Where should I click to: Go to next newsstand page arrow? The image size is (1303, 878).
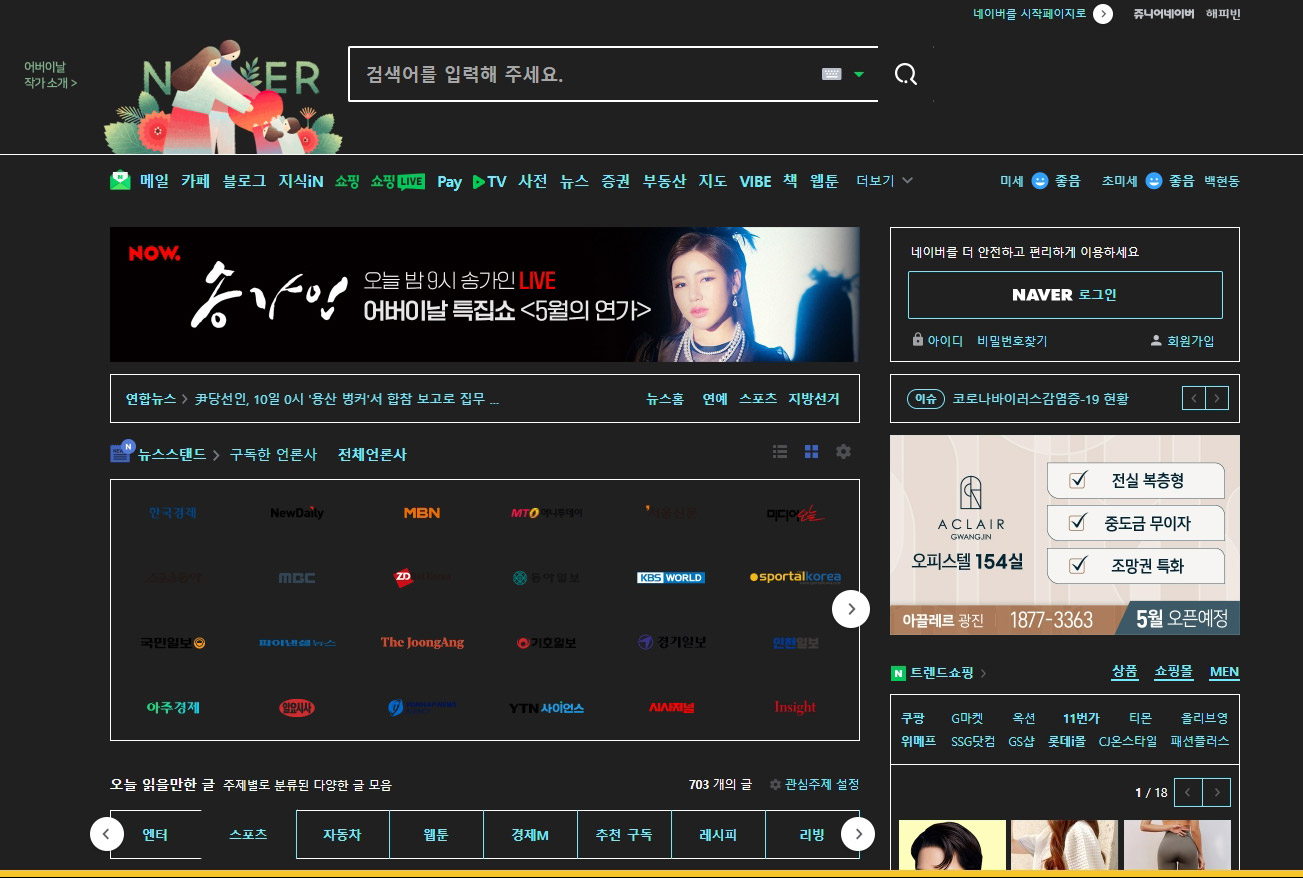tap(851, 609)
